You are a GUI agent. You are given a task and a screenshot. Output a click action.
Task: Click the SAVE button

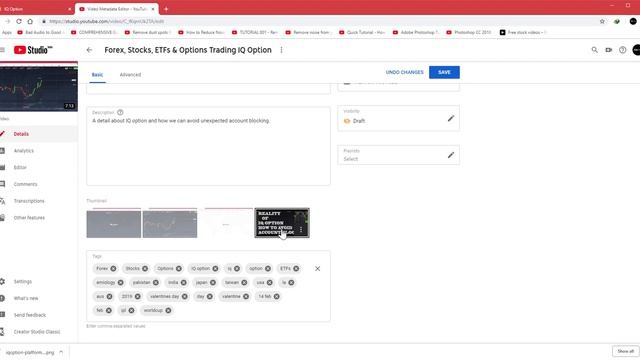444,72
